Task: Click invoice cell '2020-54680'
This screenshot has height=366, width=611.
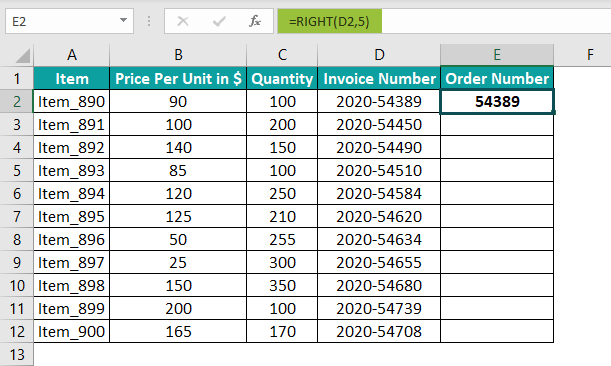Action: (x=379, y=285)
